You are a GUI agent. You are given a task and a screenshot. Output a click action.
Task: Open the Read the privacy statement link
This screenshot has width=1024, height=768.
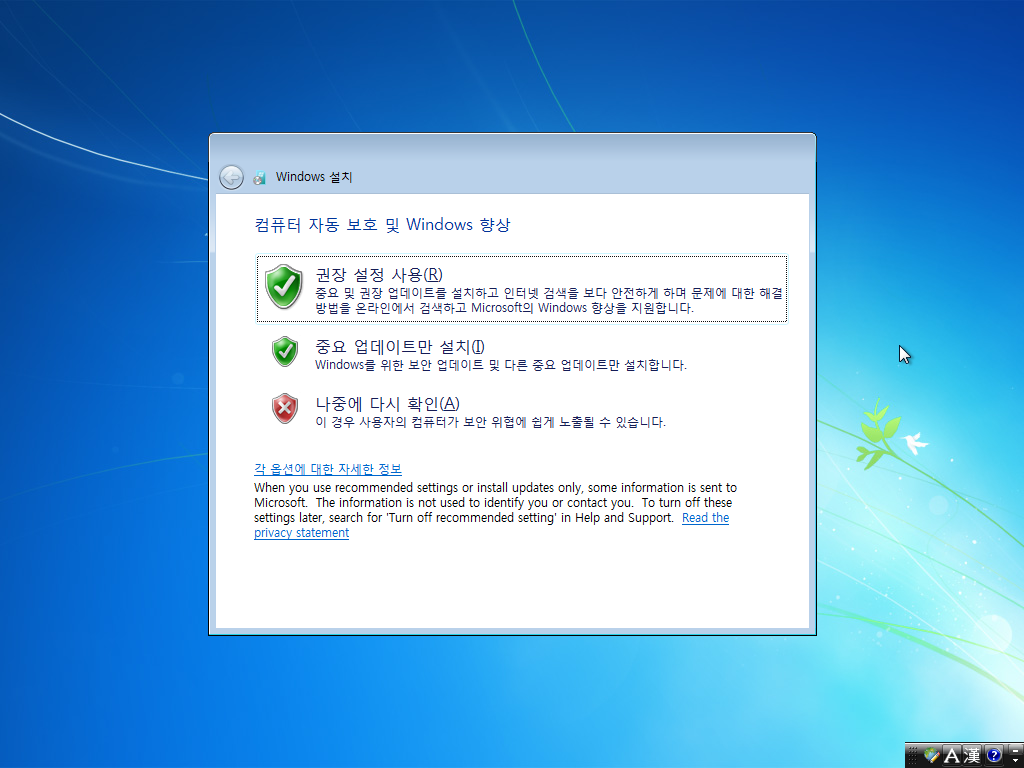(x=705, y=518)
